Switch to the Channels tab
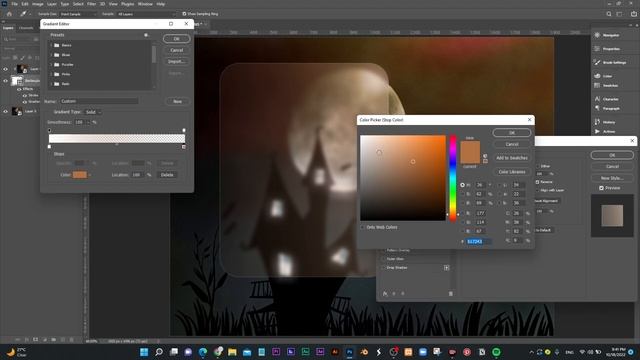Image resolution: width=640 pixels, height=360 pixels. pos(26,28)
